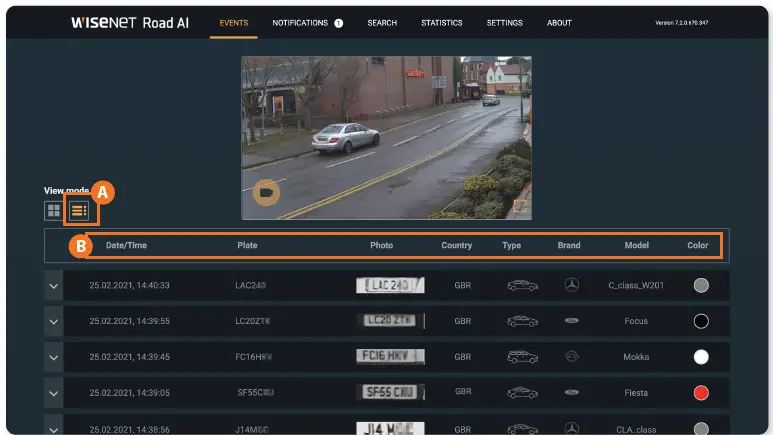Screen dimensions: 773x435
Task: Click the model name Focus
Action: pyautogui.click(x=636, y=321)
